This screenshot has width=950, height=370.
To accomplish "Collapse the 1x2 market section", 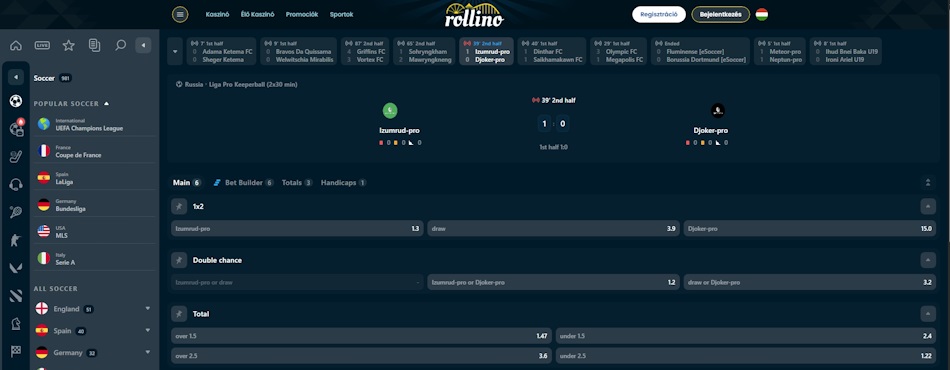I will [928, 206].
